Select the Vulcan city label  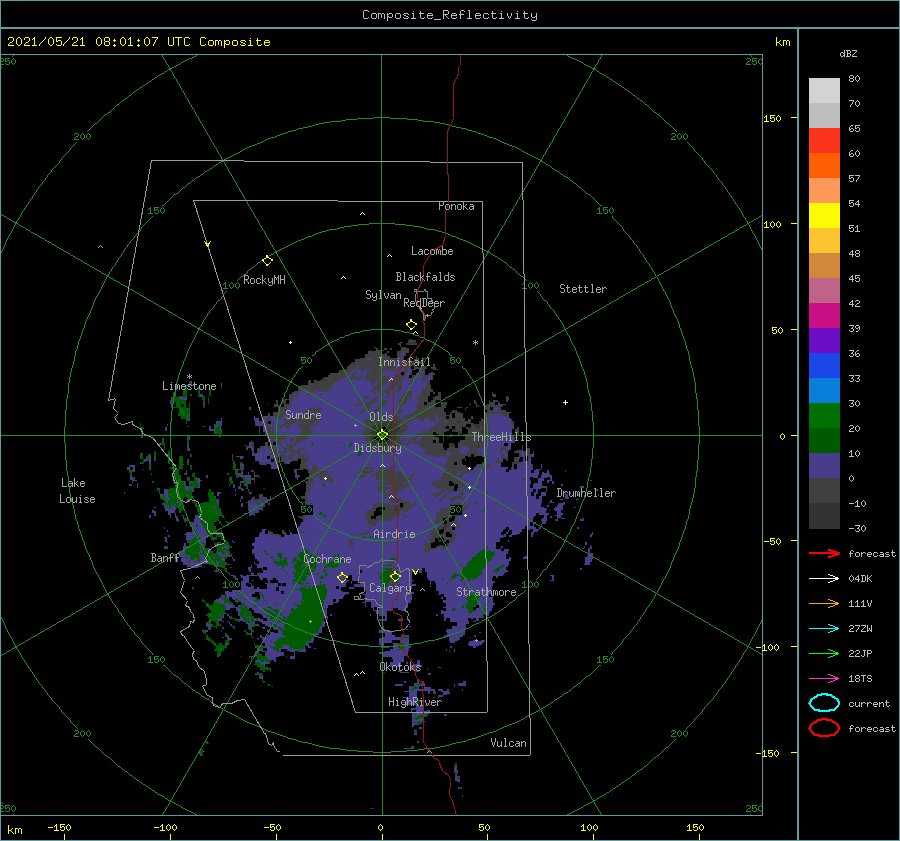pos(509,743)
